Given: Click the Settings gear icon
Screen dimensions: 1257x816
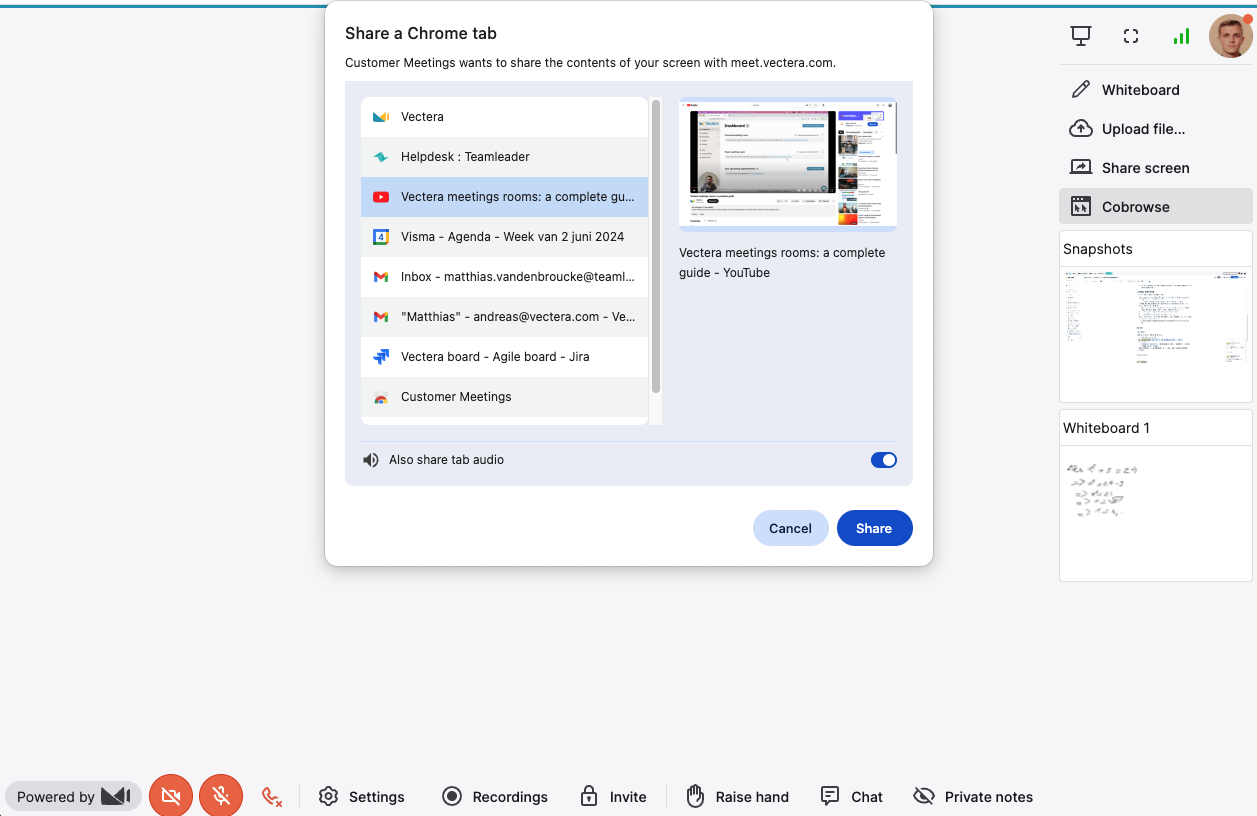Looking at the screenshot, I should (328, 796).
